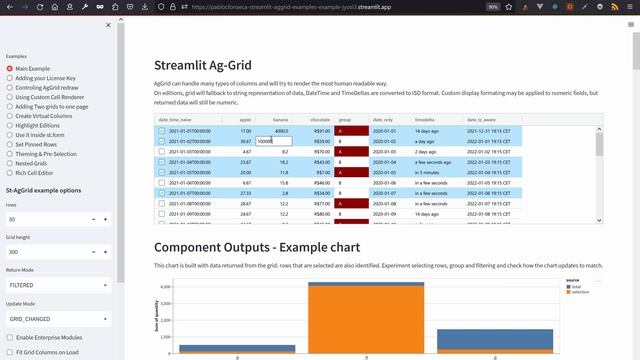Check row 2021-01-08T00:00:00 checkbox
Viewport: 640px width, 360px height.
[162, 204]
